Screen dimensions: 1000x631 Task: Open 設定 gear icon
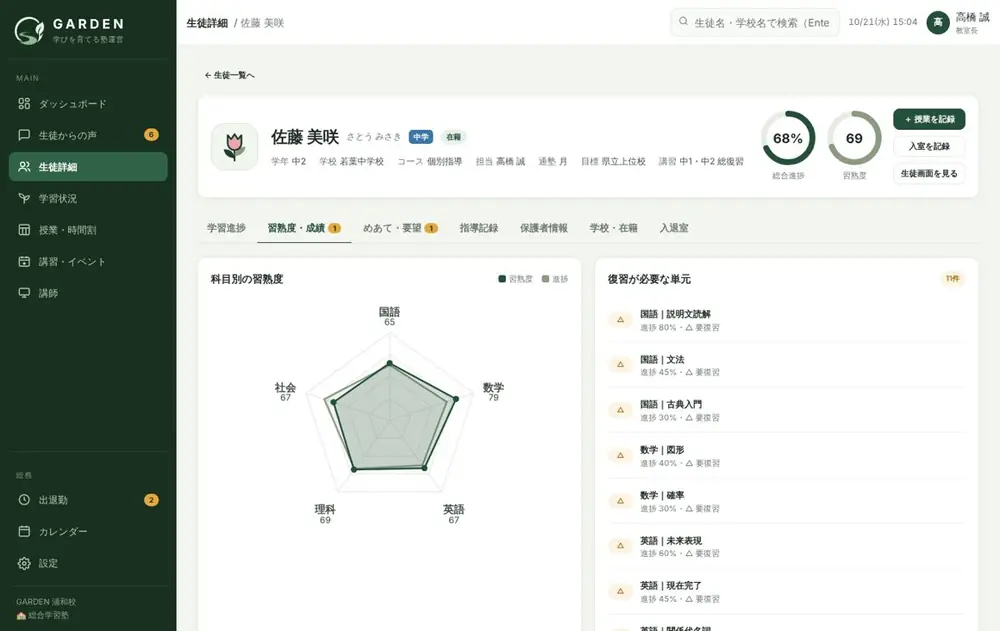24,563
